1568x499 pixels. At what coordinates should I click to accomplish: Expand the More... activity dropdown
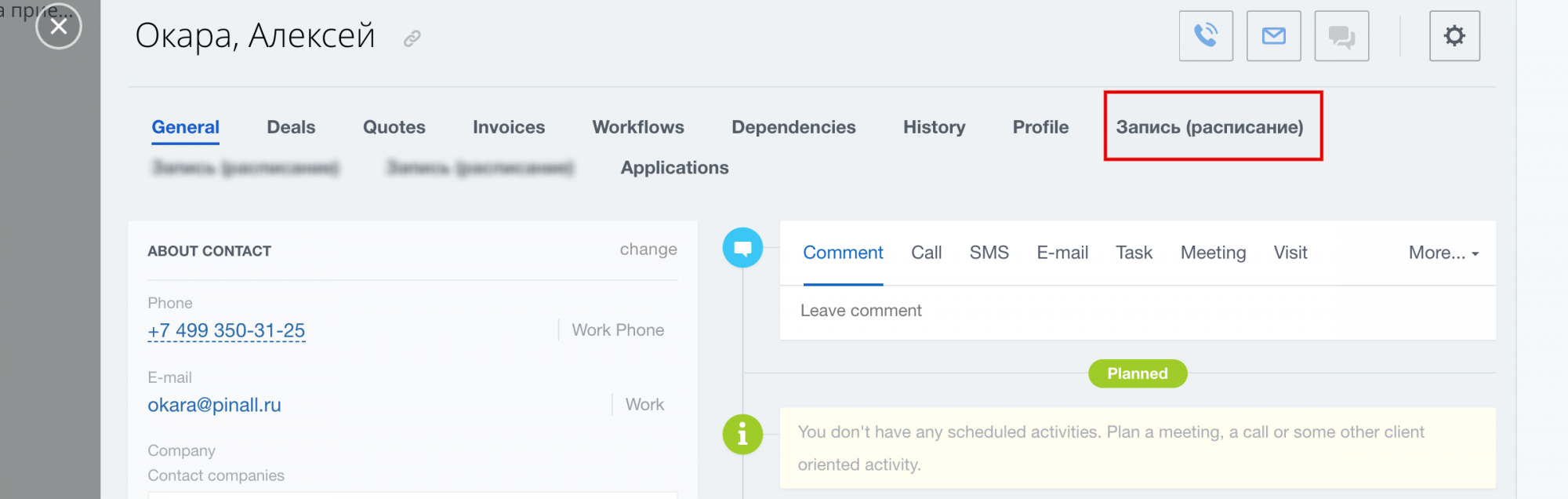click(x=1443, y=253)
